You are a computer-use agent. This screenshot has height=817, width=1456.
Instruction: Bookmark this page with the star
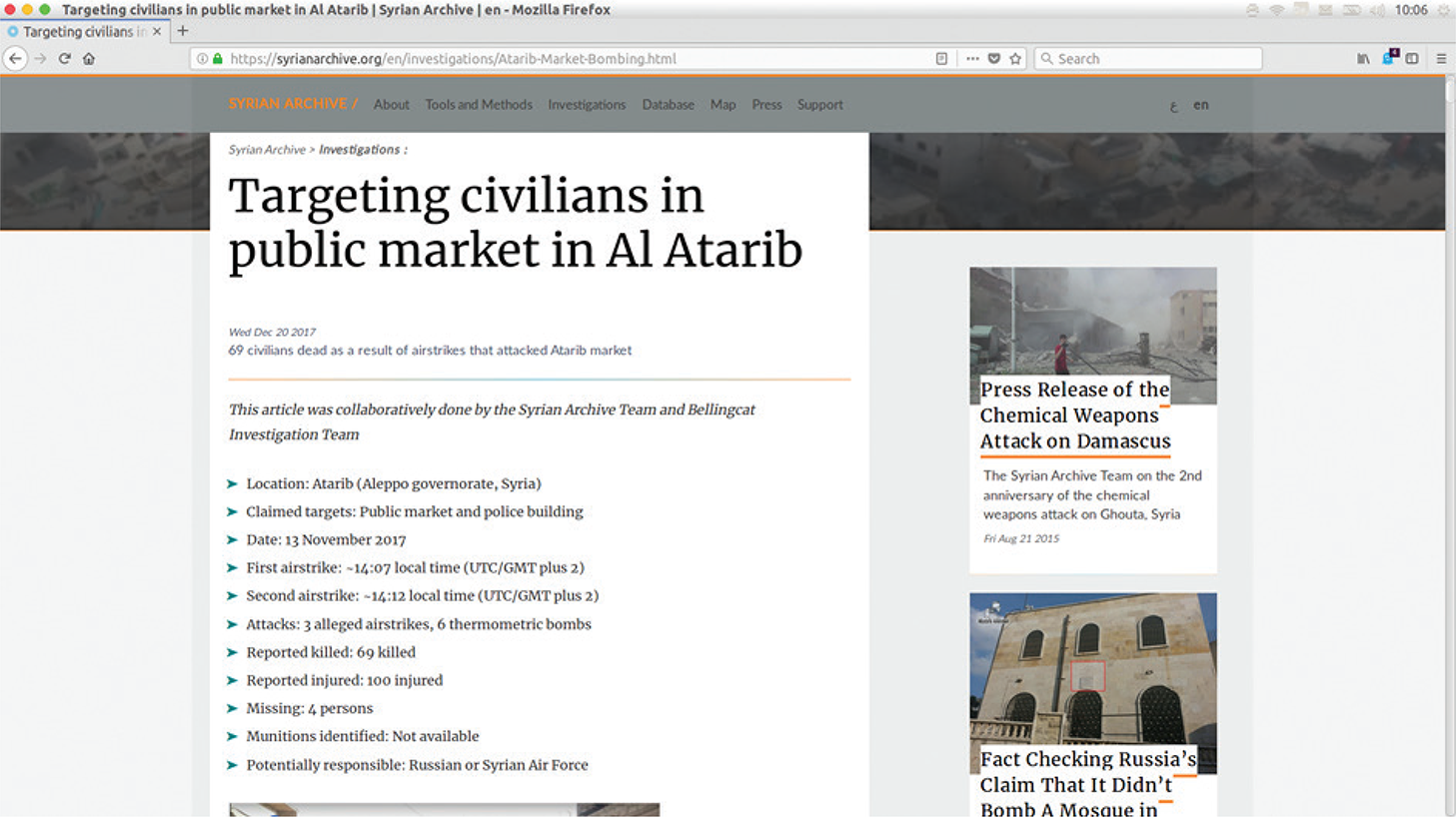(x=1015, y=59)
